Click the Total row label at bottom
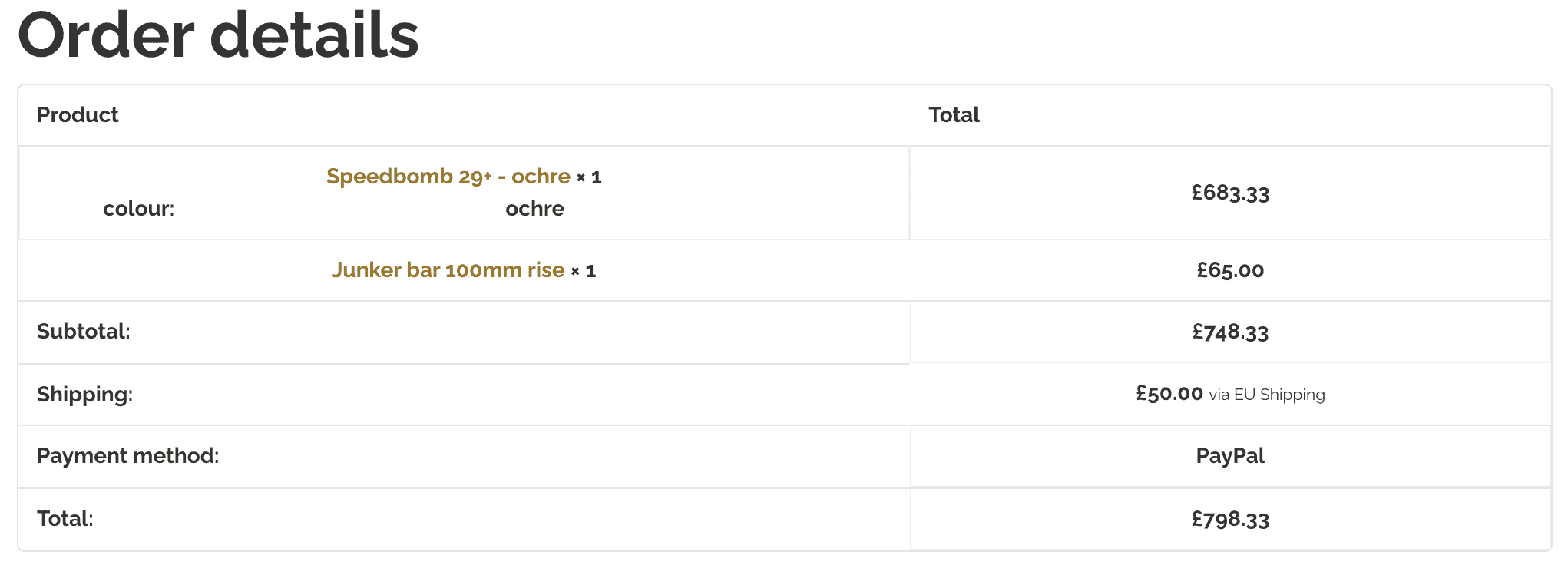The image size is (1568, 565). (x=65, y=519)
